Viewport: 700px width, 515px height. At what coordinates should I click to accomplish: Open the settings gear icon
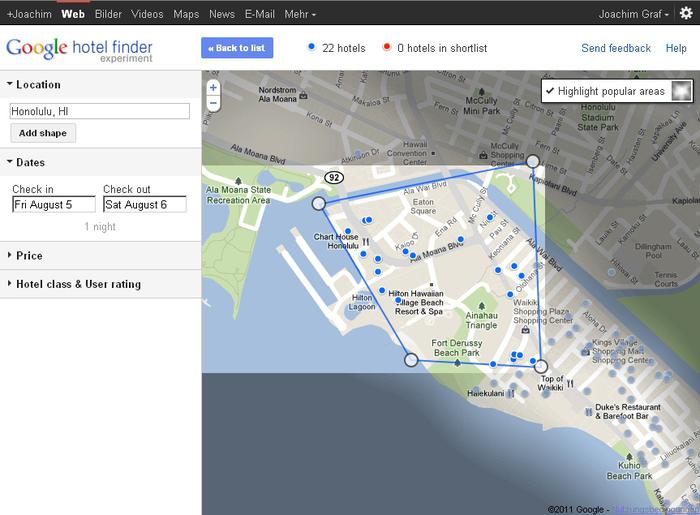pyautogui.click(x=686, y=13)
